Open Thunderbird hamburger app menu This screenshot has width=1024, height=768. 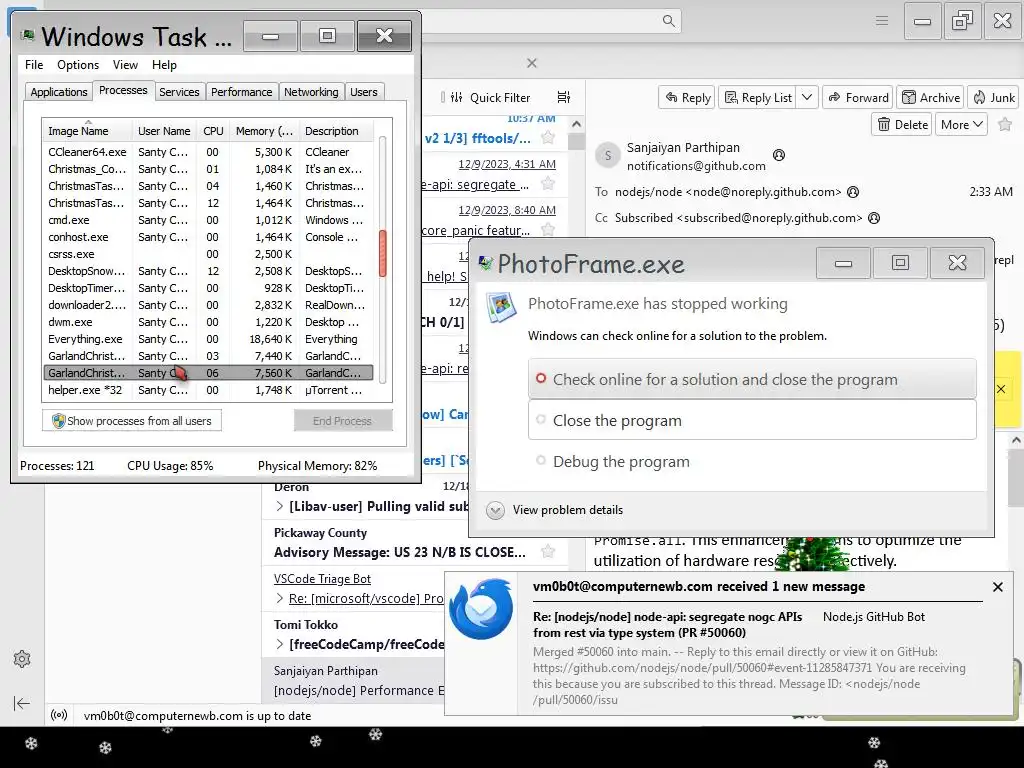[882, 21]
